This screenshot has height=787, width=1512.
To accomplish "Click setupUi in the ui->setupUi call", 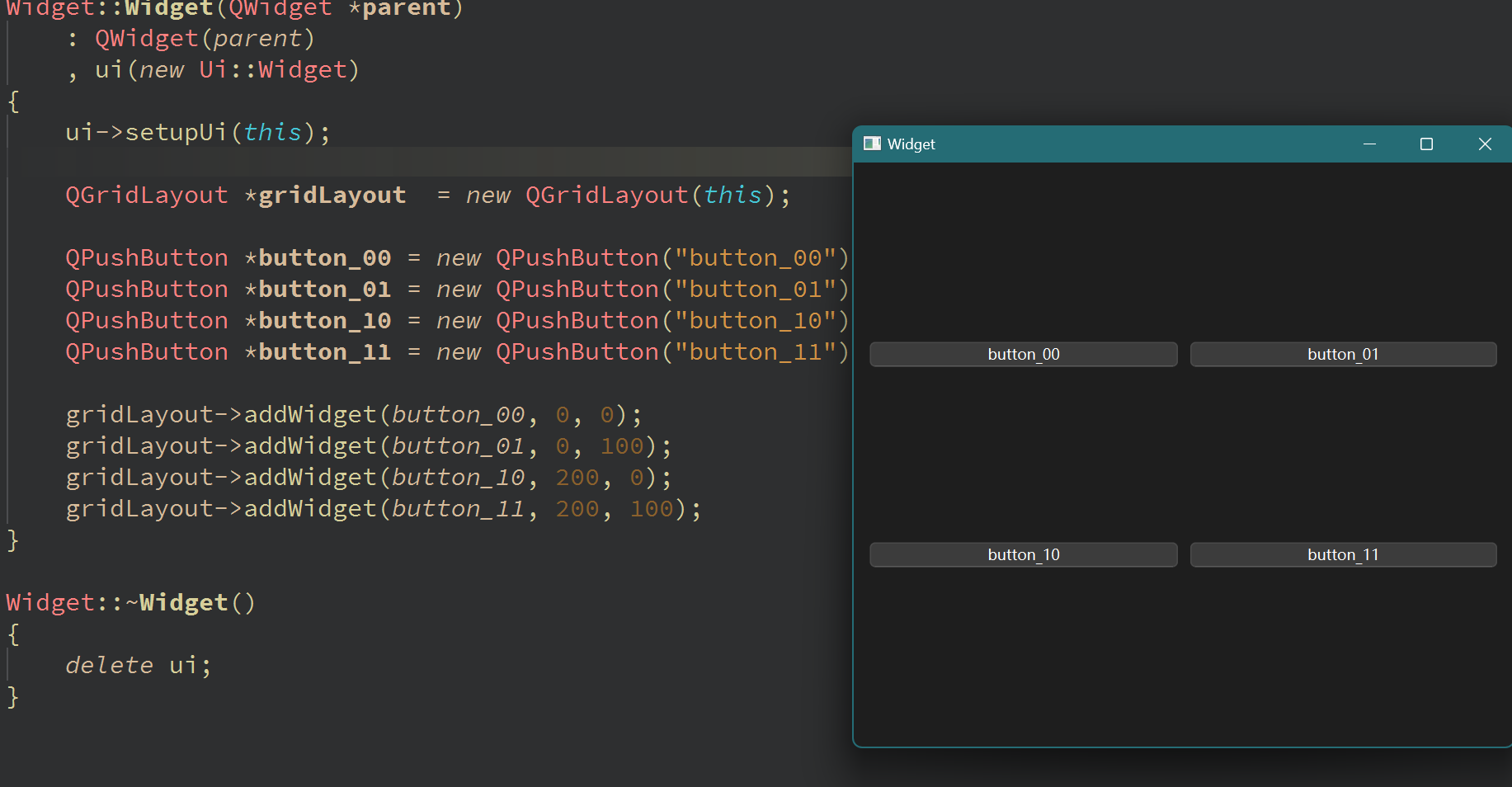I will coord(175,133).
